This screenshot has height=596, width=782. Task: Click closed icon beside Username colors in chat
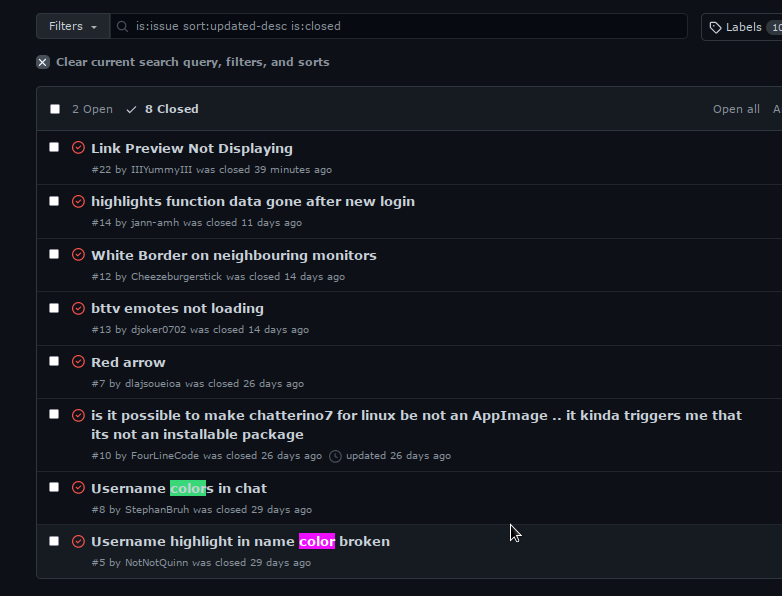tap(78, 487)
